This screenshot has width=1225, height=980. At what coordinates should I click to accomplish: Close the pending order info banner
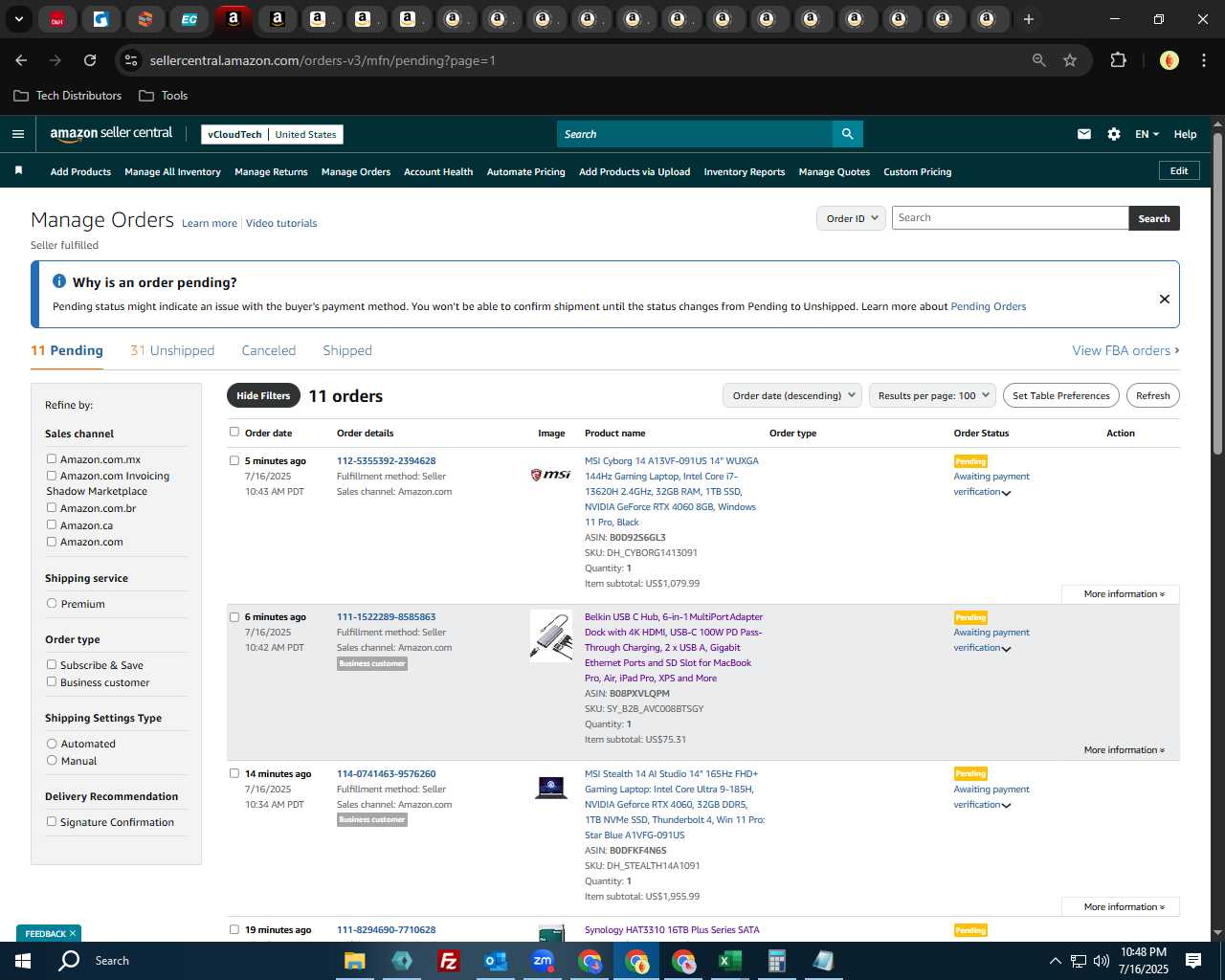(1165, 299)
